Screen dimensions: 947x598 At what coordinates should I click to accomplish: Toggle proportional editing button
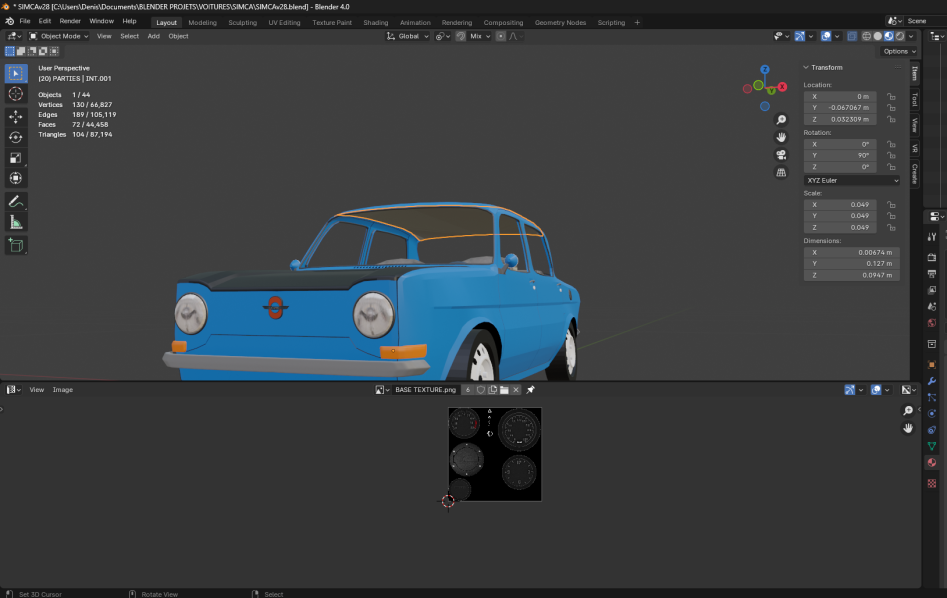[x=500, y=36]
